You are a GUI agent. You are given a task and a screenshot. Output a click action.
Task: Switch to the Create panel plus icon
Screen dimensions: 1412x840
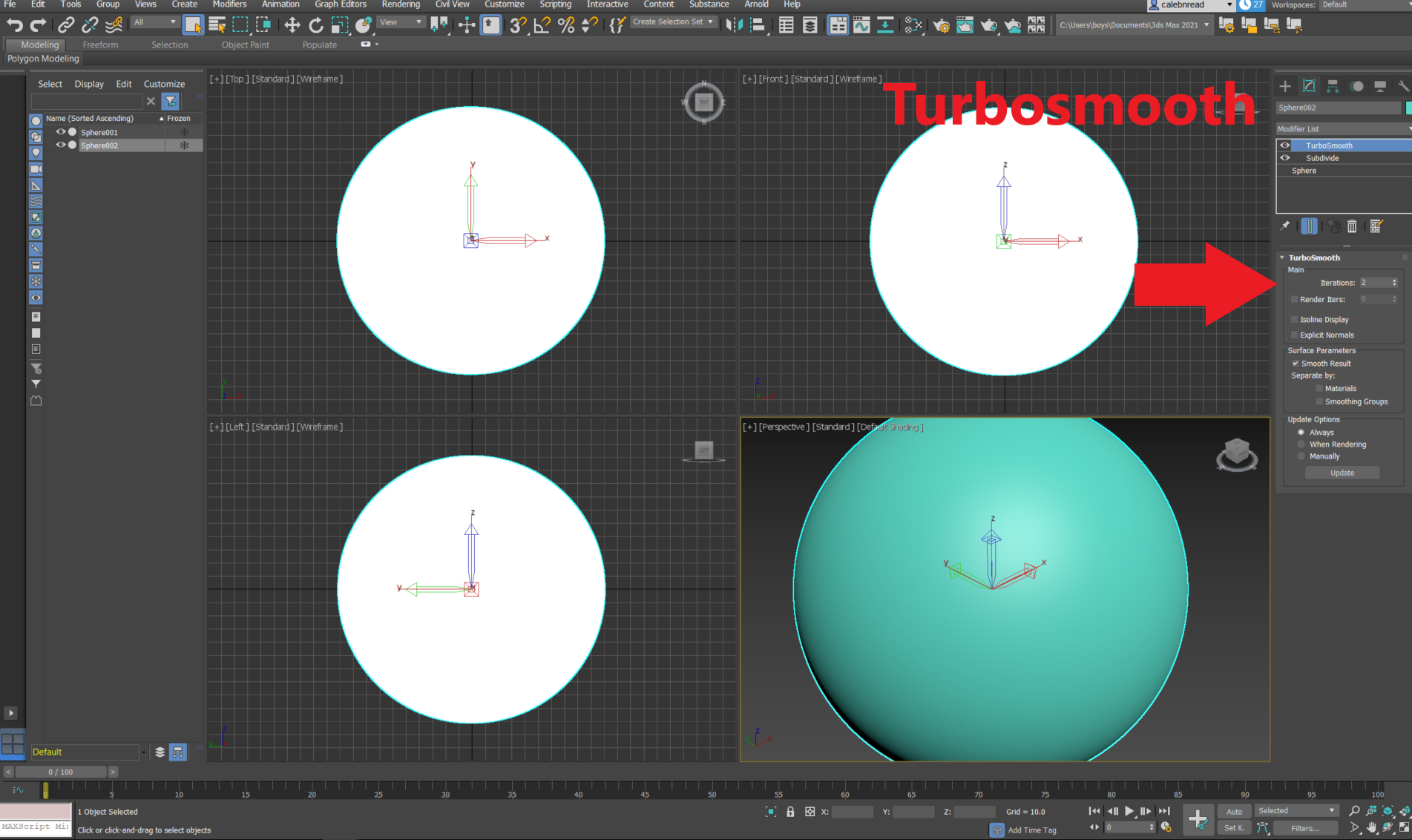pyautogui.click(x=1284, y=86)
